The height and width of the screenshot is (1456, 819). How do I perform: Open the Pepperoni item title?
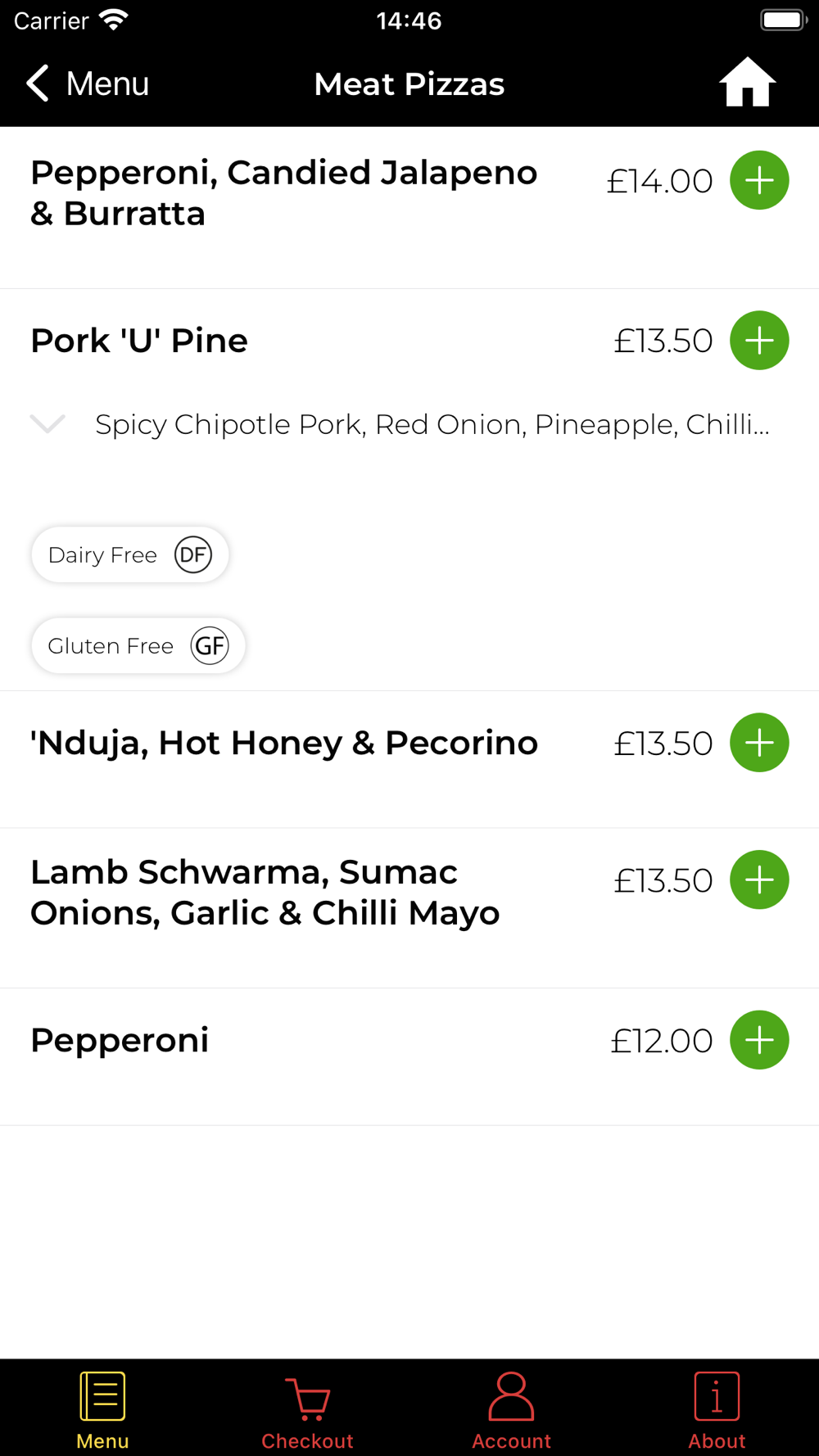click(x=120, y=1040)
